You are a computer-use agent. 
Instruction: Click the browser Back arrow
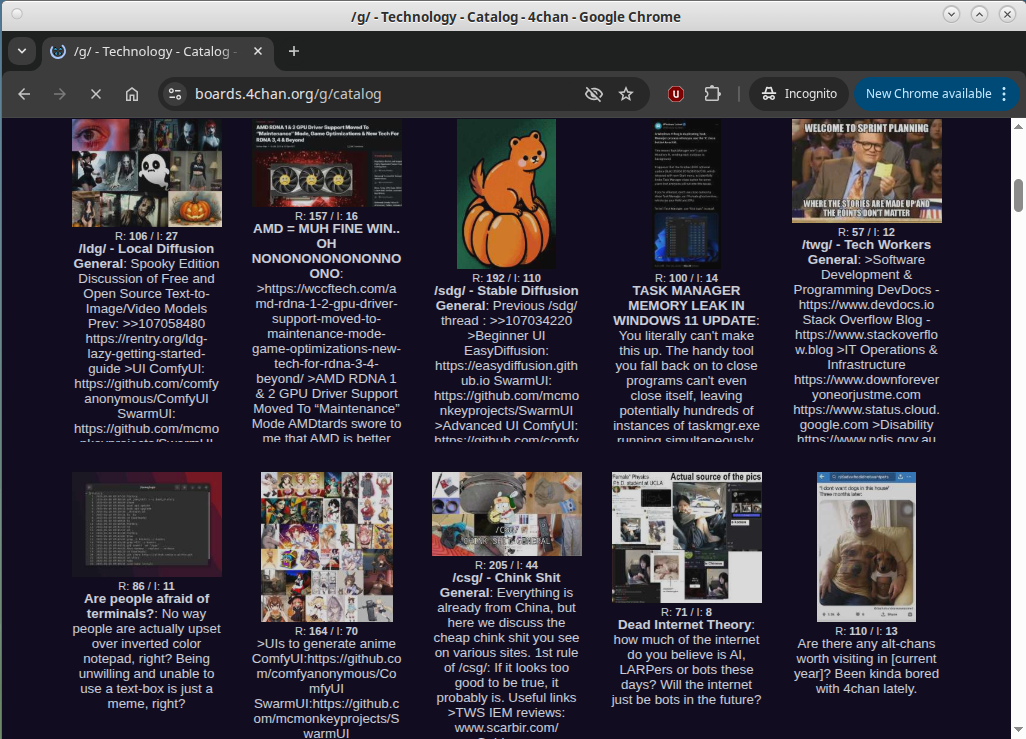click(x=24, y=94)
